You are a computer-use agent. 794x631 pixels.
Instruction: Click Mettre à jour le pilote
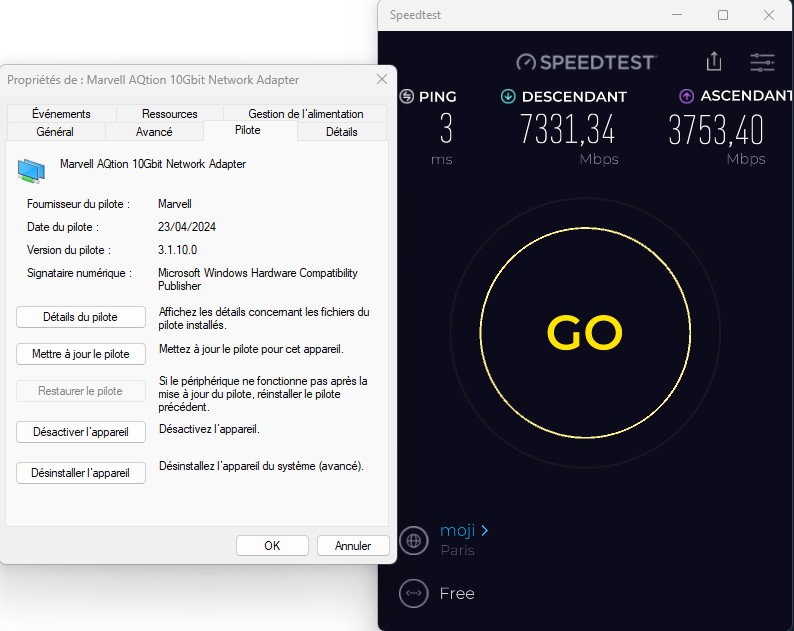pyautogui.click(x=81, y=354)
